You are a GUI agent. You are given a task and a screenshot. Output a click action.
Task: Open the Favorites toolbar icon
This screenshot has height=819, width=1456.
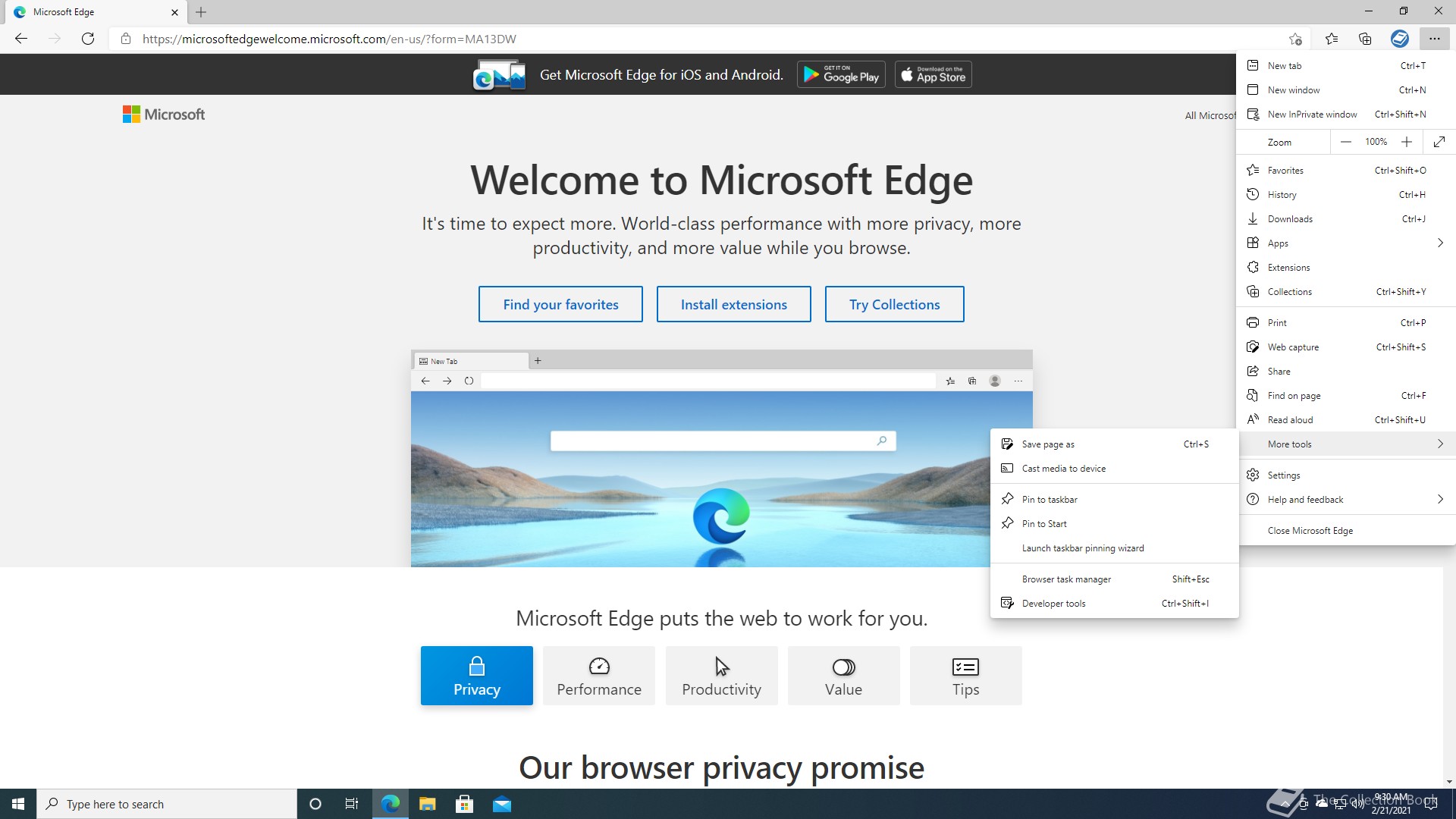click(1332, 39)
